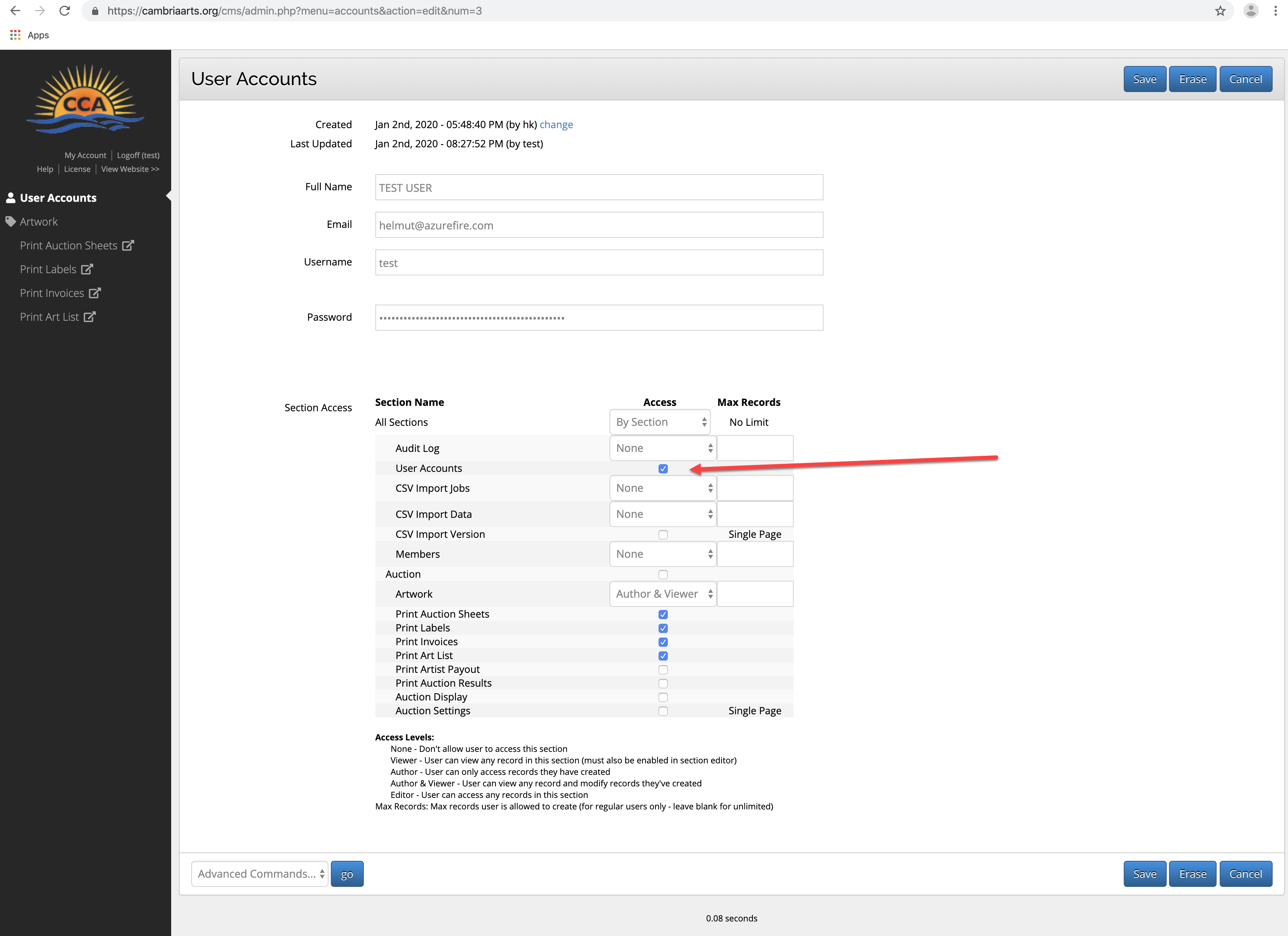Expand the Artwork access level dropdown
This screenshot has height=936, width=1288.
[x=663, y=594]
